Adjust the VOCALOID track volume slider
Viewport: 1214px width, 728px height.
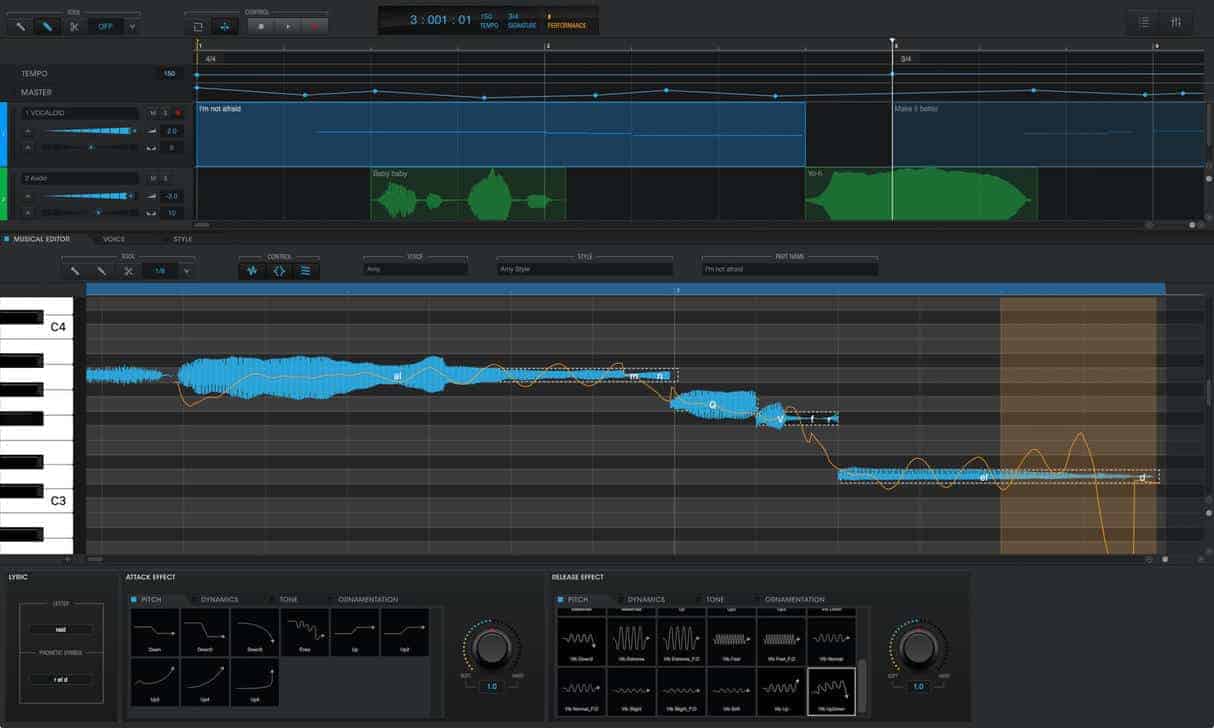click(90, 131)
